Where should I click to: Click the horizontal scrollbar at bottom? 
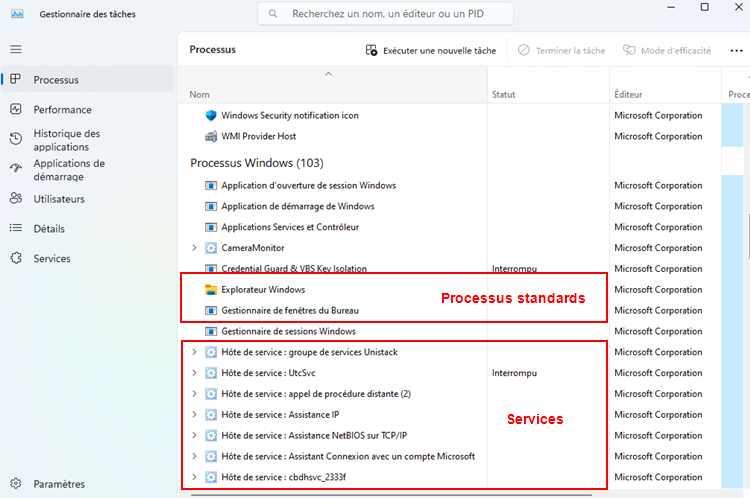(x=391, y=495)
